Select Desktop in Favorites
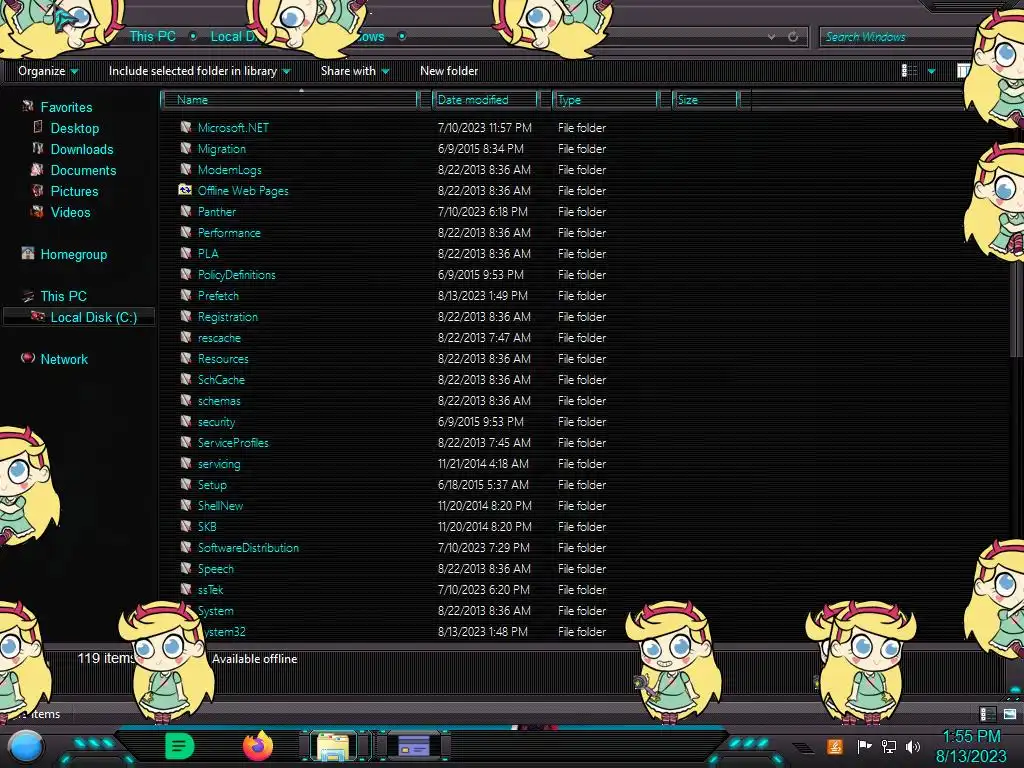Screen dimensions: 1024x768 click(x=74, y=128)
